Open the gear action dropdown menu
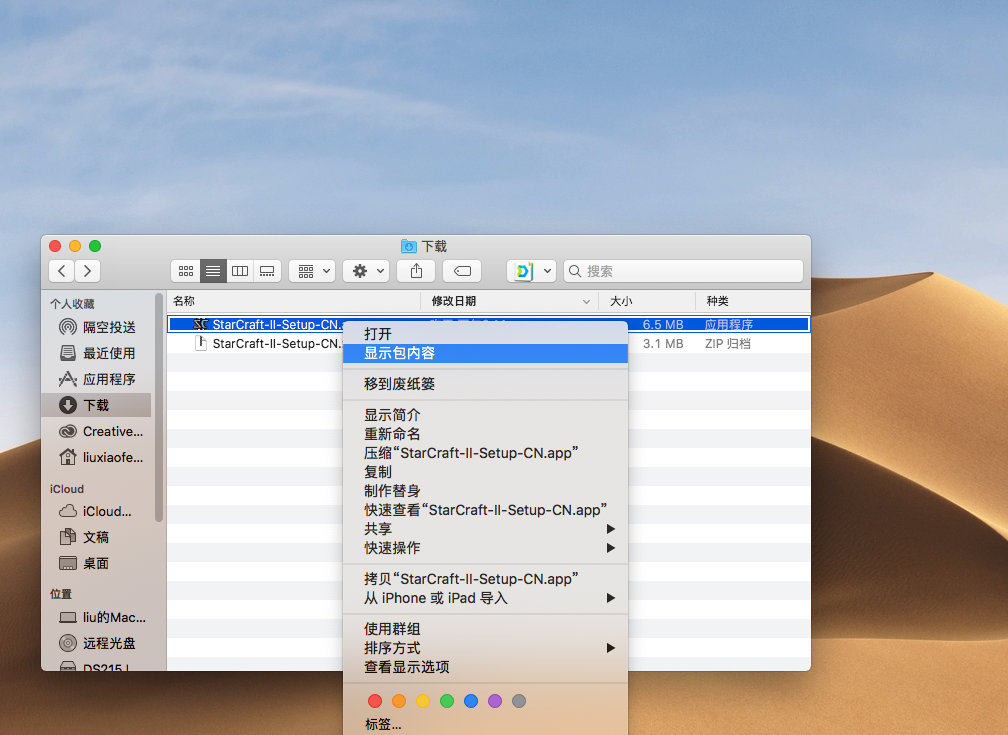1008x735 pixels. click(x=366, y=271)
